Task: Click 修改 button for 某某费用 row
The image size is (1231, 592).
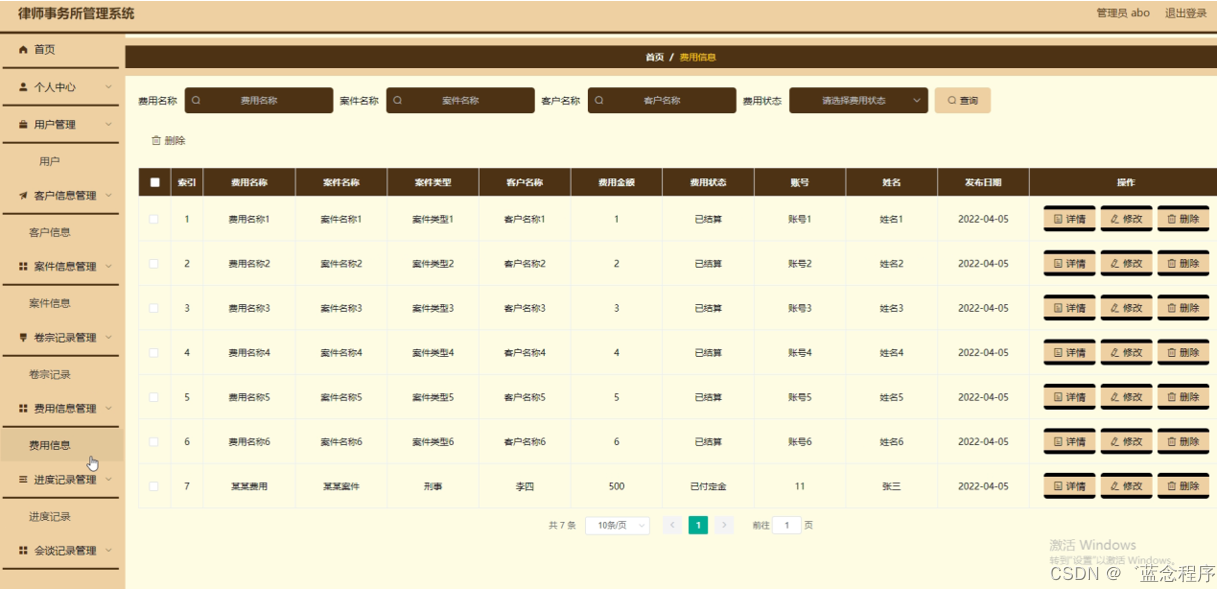Action: pos(1126,487)
